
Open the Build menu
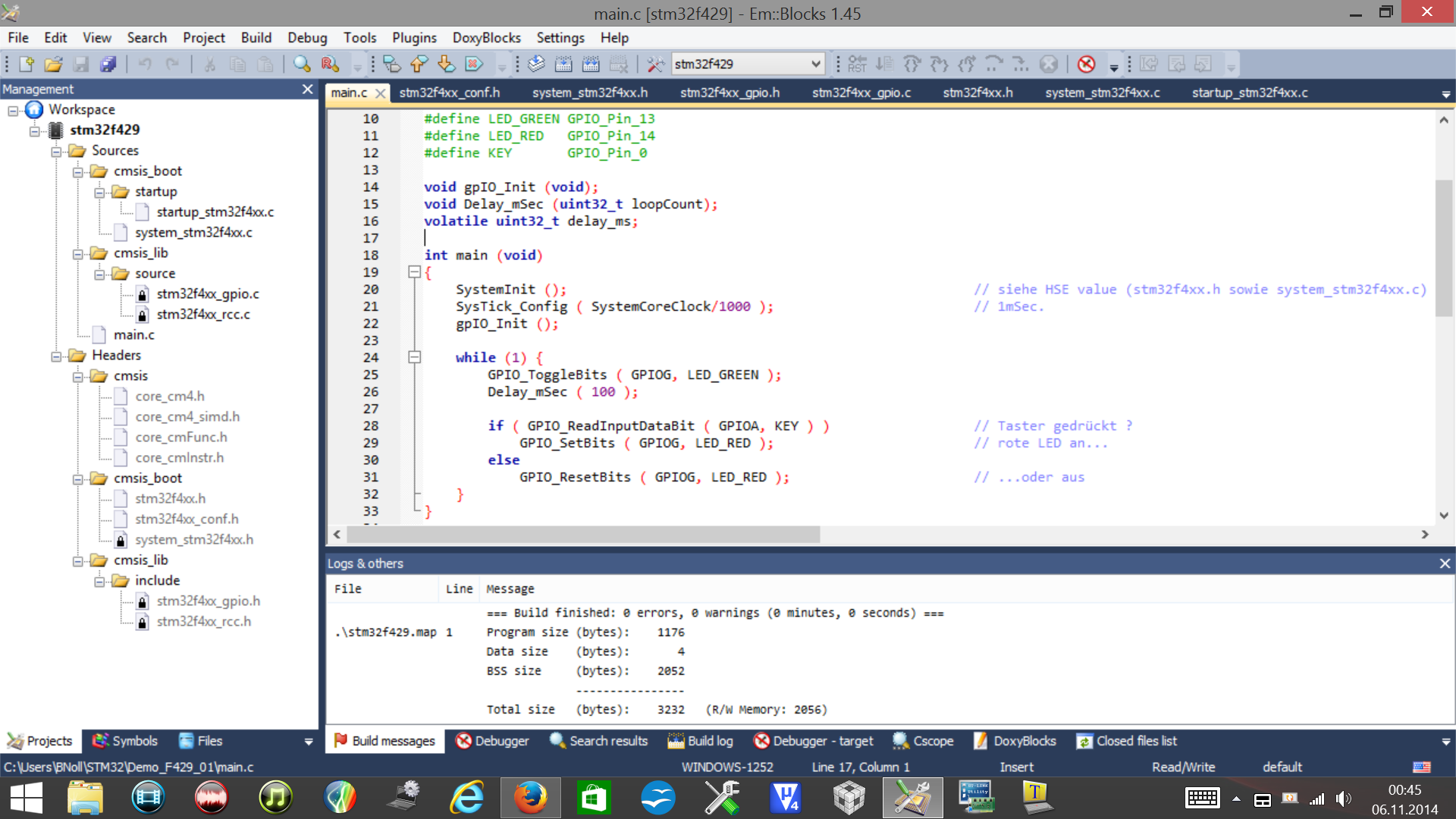click(256, 37)
